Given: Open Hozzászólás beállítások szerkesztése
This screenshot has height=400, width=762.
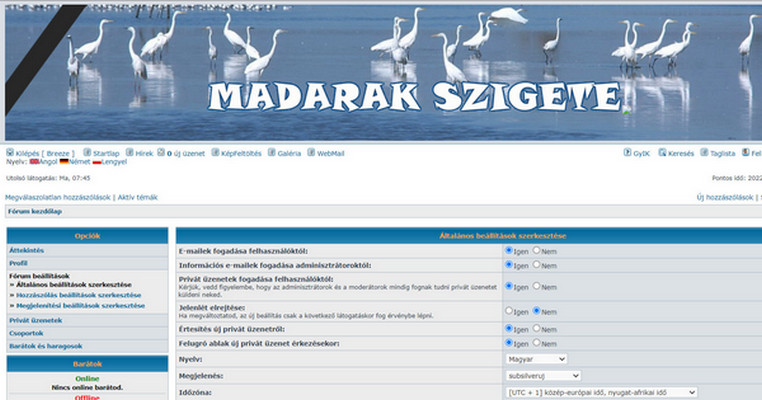Looking at the screenshot, I should click(79, 295).
